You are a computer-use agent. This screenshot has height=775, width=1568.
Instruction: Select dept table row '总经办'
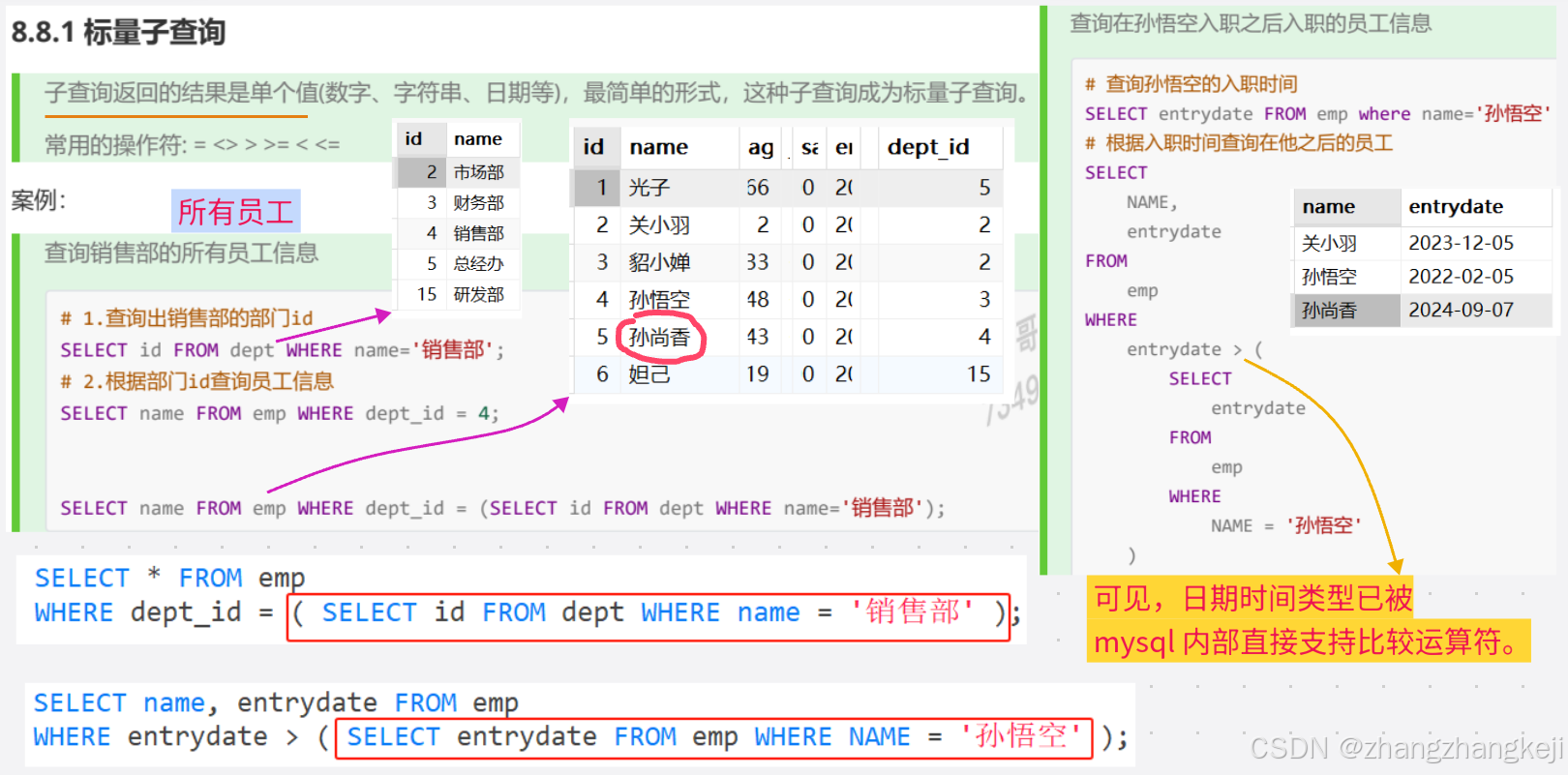(x=459, y=263)
